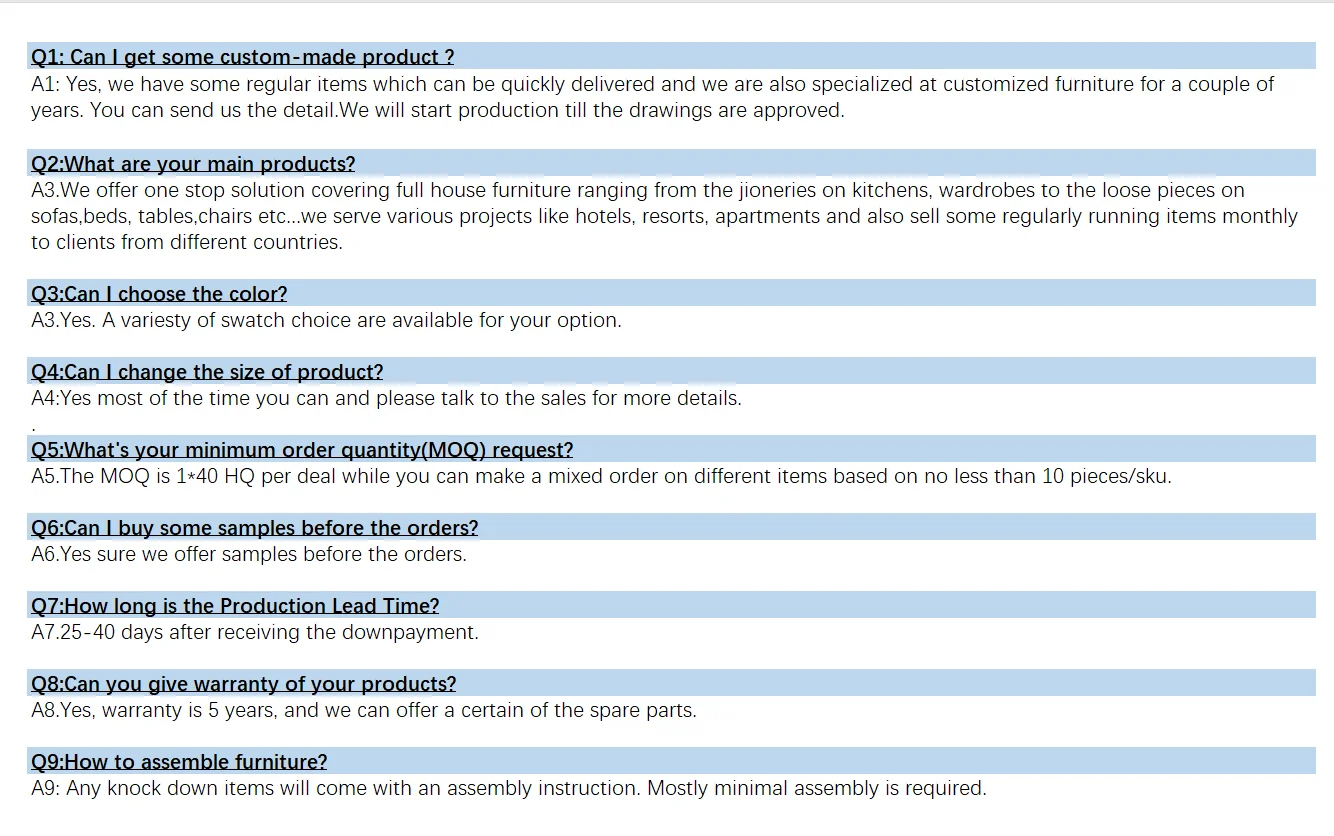The width and height of the screenshot is (1334, 836).
Task: Click the Q9 'How to assemble furniture?' heading
Action: click(179, 762)
